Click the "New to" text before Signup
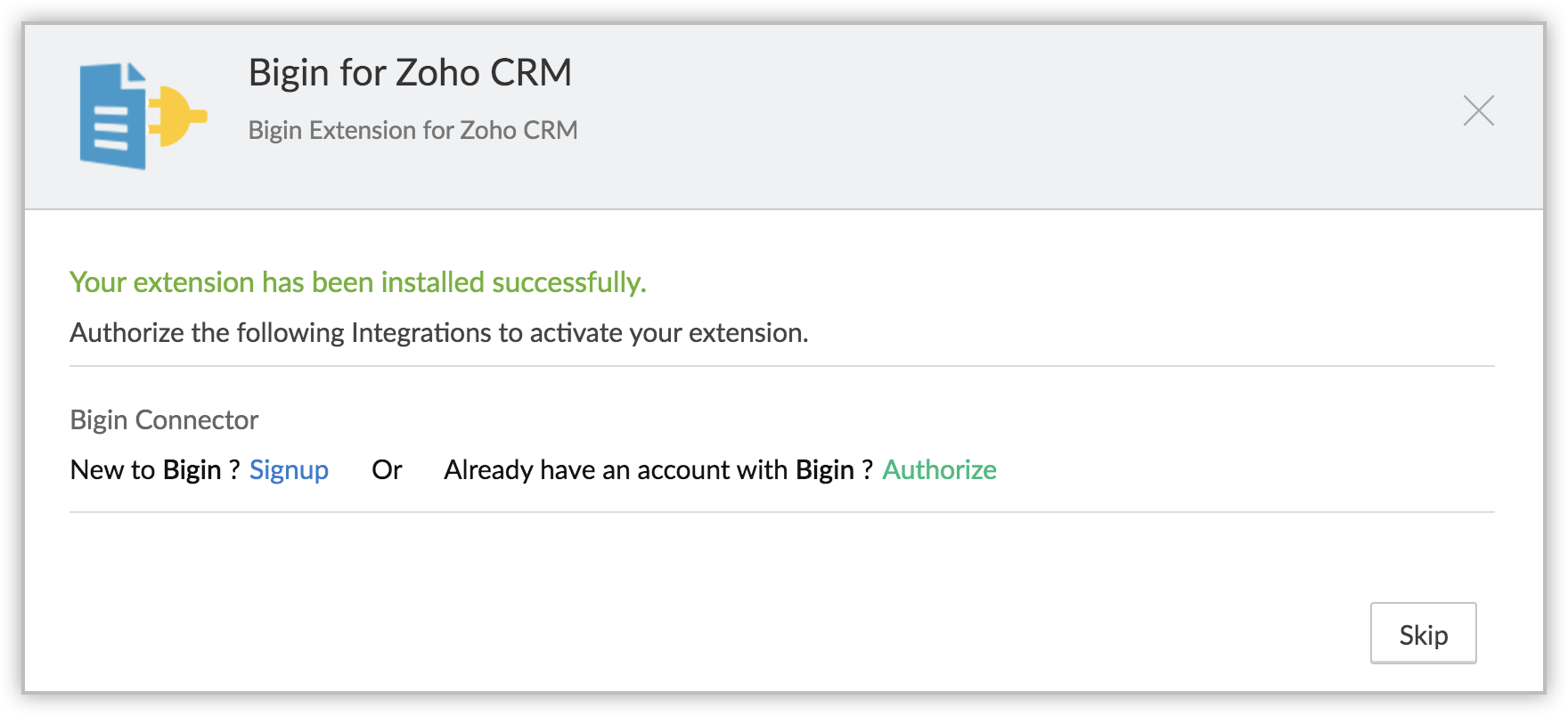1568x716 pixels. click(x=112, y=469)
